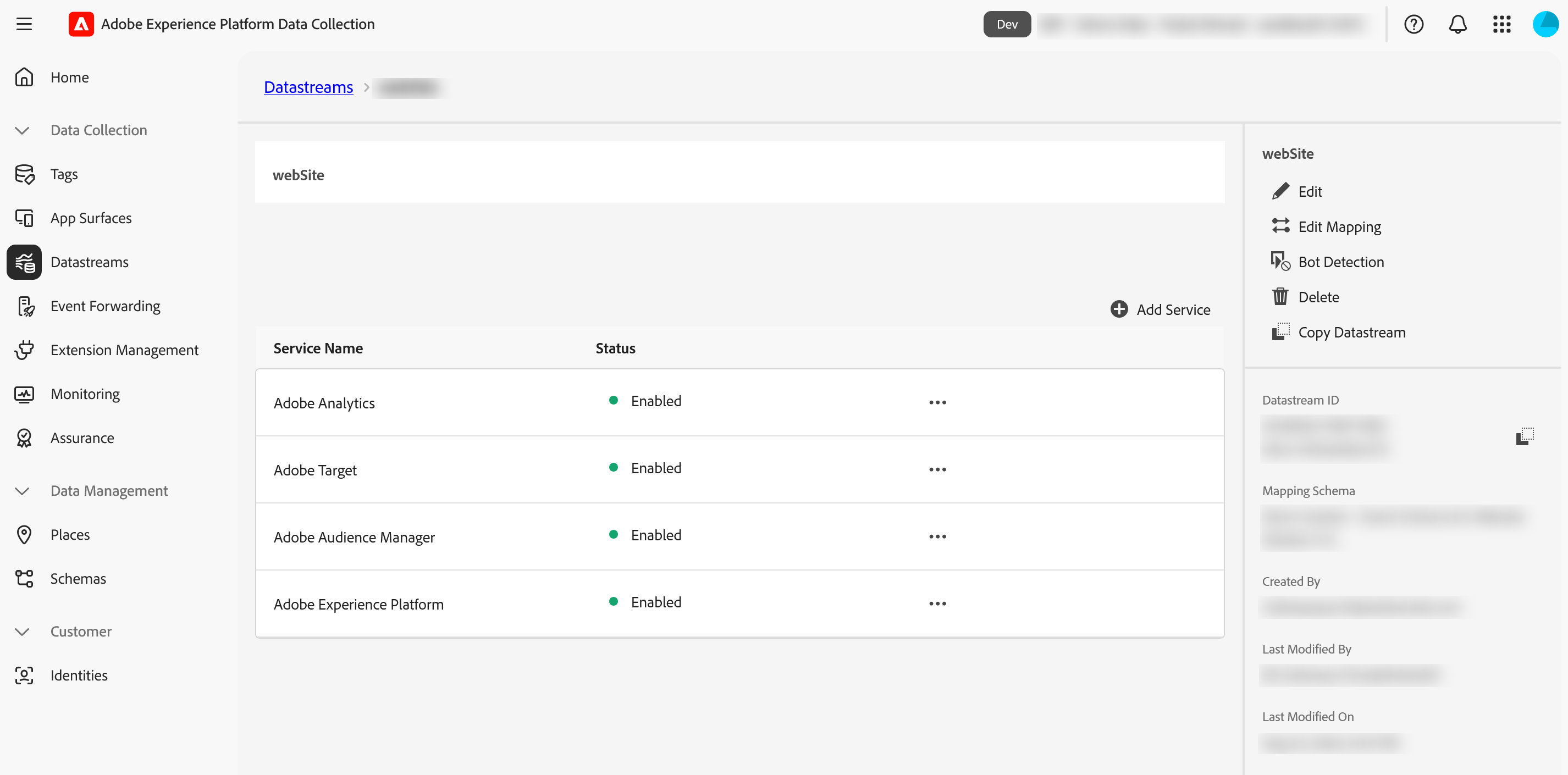
Task: Collapse the Data Management section
Action: pos(22,491)
